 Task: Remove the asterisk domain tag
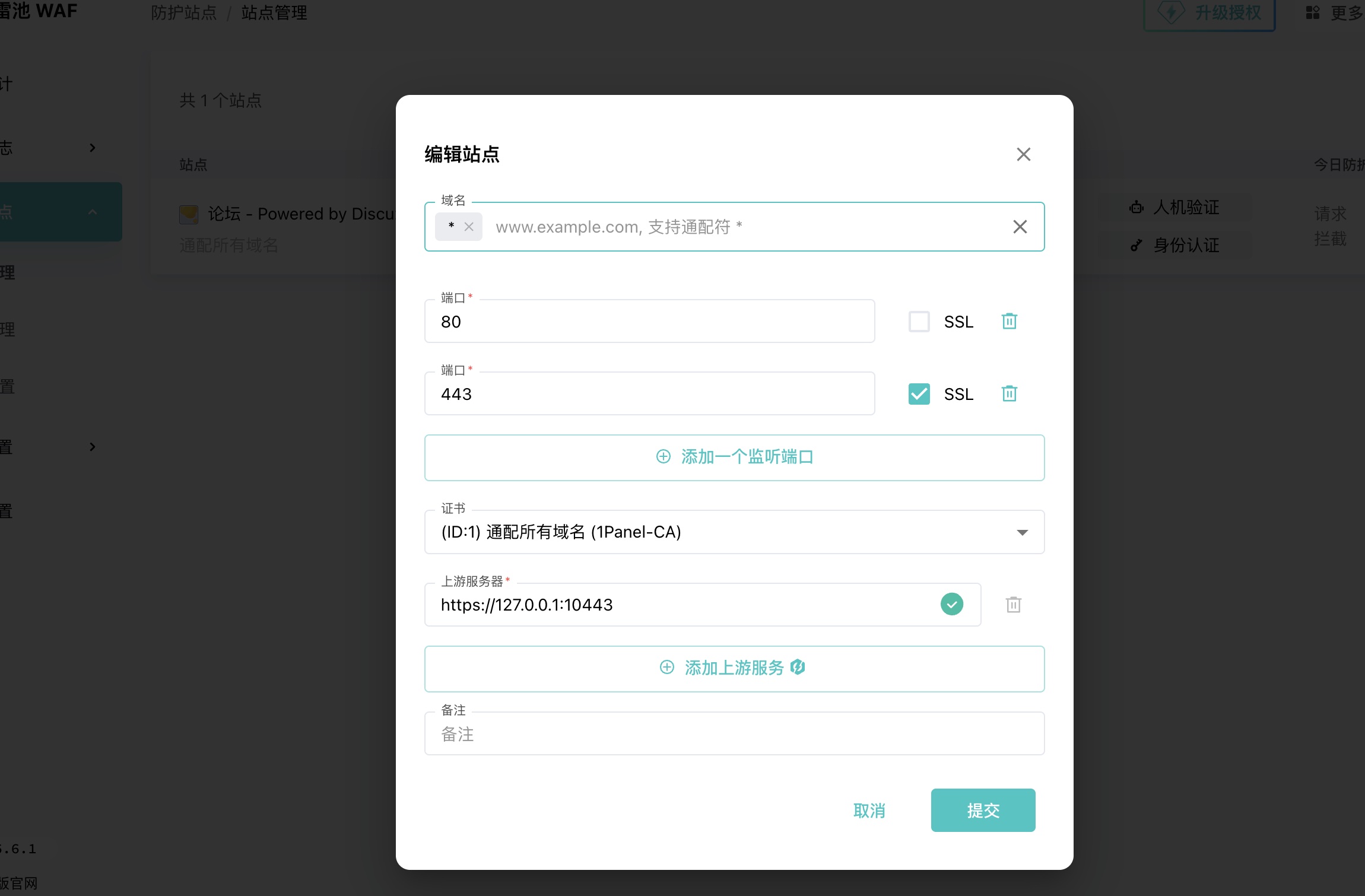click(469, 227)
